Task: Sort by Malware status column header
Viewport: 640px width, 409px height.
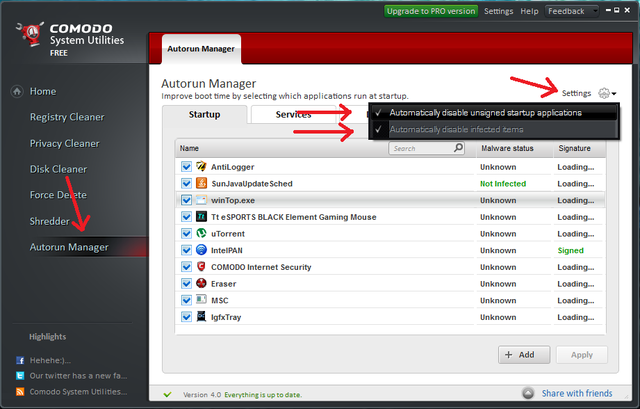Action: tap(507, 148)
